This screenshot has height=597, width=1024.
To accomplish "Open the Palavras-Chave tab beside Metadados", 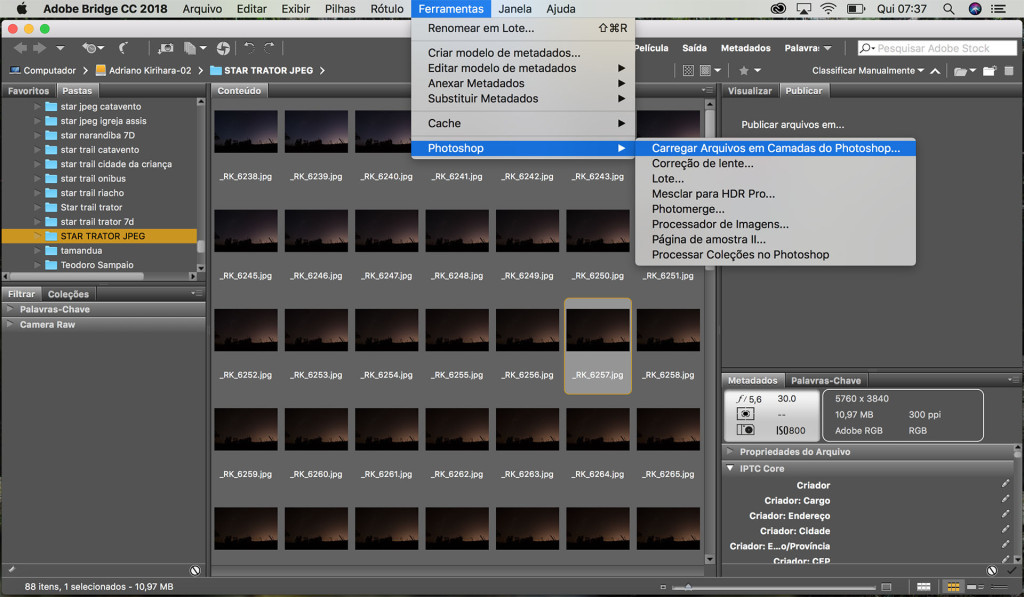I will tap(825, 380).
